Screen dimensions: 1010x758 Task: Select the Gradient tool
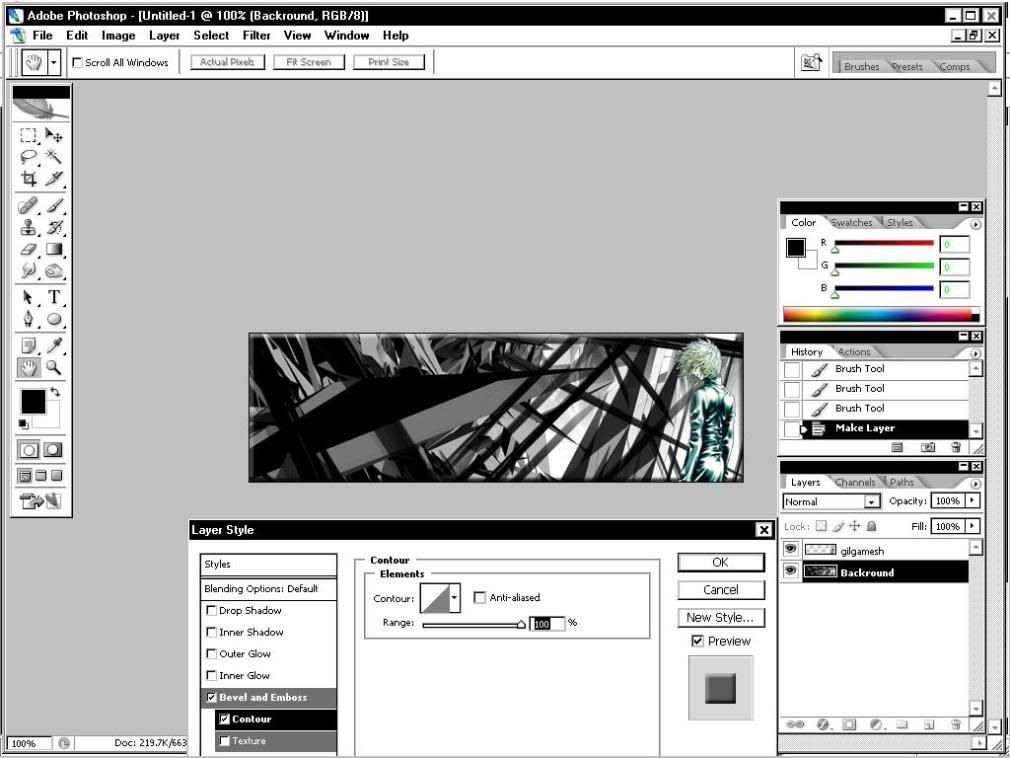point(54,249)
